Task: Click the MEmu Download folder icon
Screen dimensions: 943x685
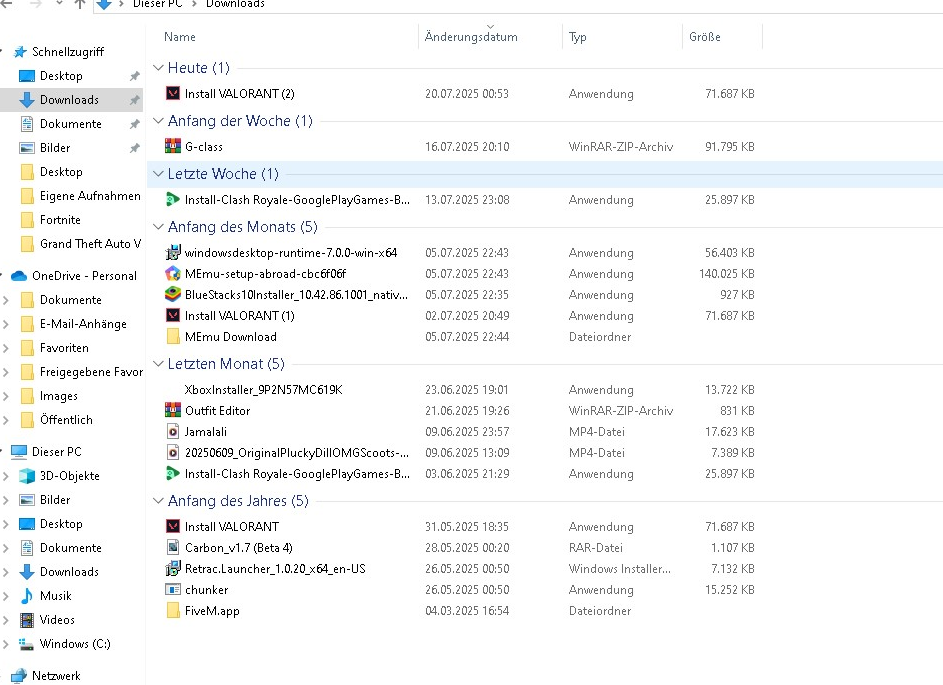Action: coord(173,336)
